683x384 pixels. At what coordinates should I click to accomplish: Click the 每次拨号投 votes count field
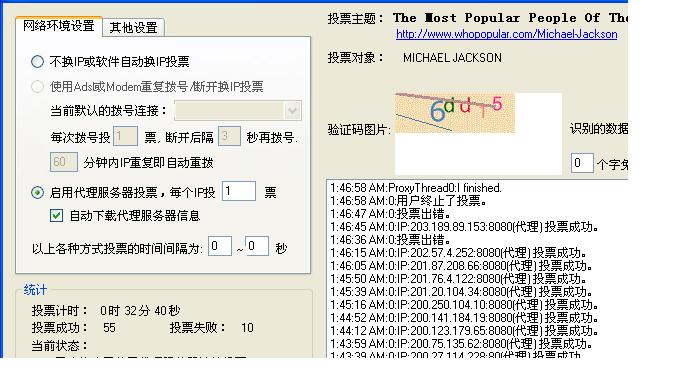125,136
